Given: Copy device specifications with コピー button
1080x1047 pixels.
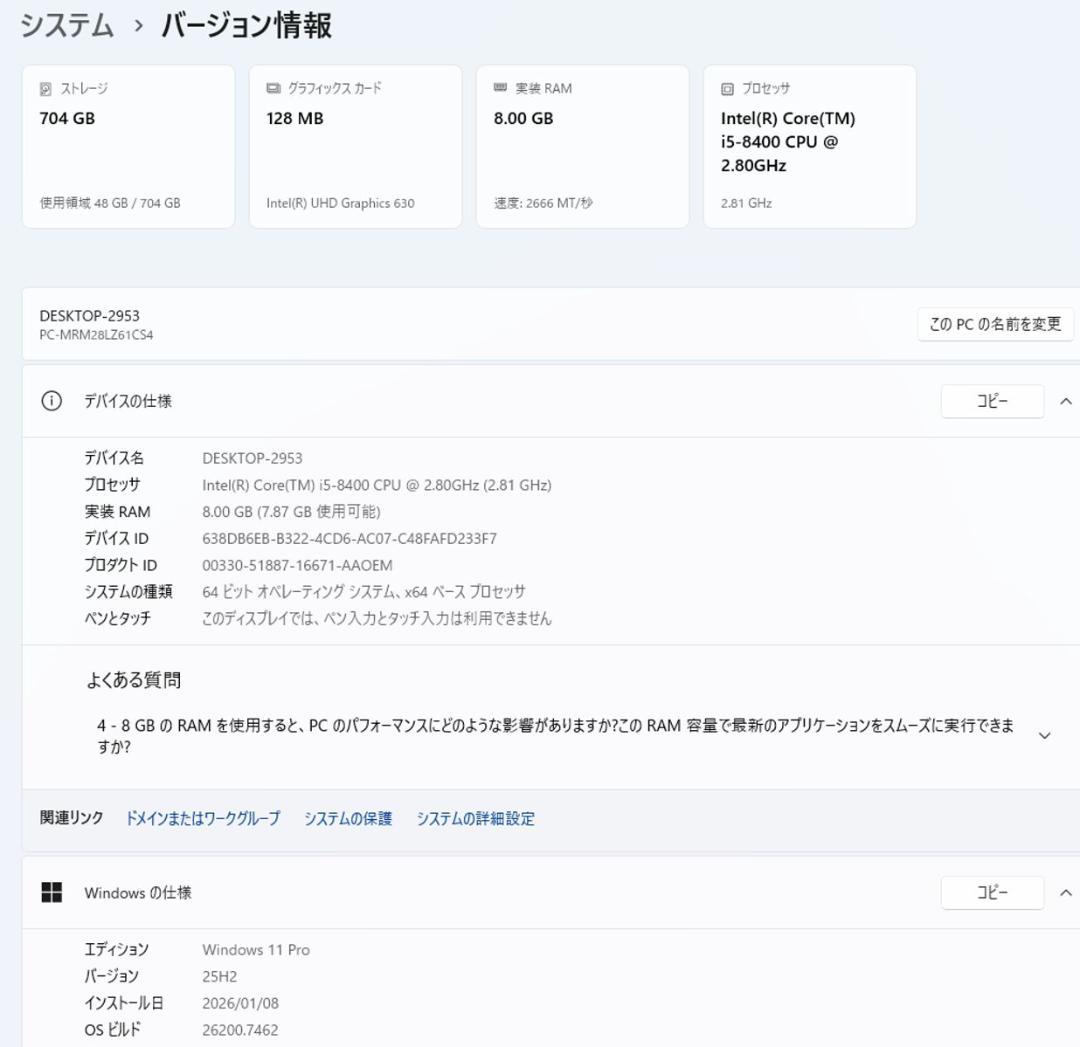Looking at the screenshot, I should pos(992,401).
